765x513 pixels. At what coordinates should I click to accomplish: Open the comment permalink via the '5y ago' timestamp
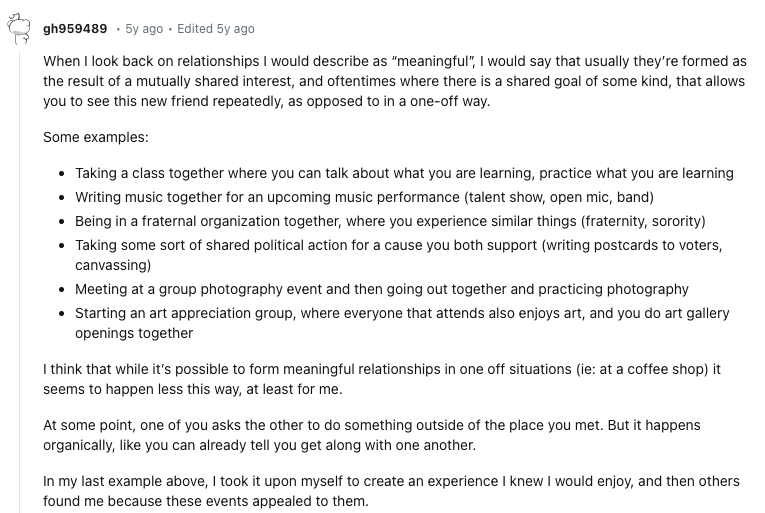[144, 29]
